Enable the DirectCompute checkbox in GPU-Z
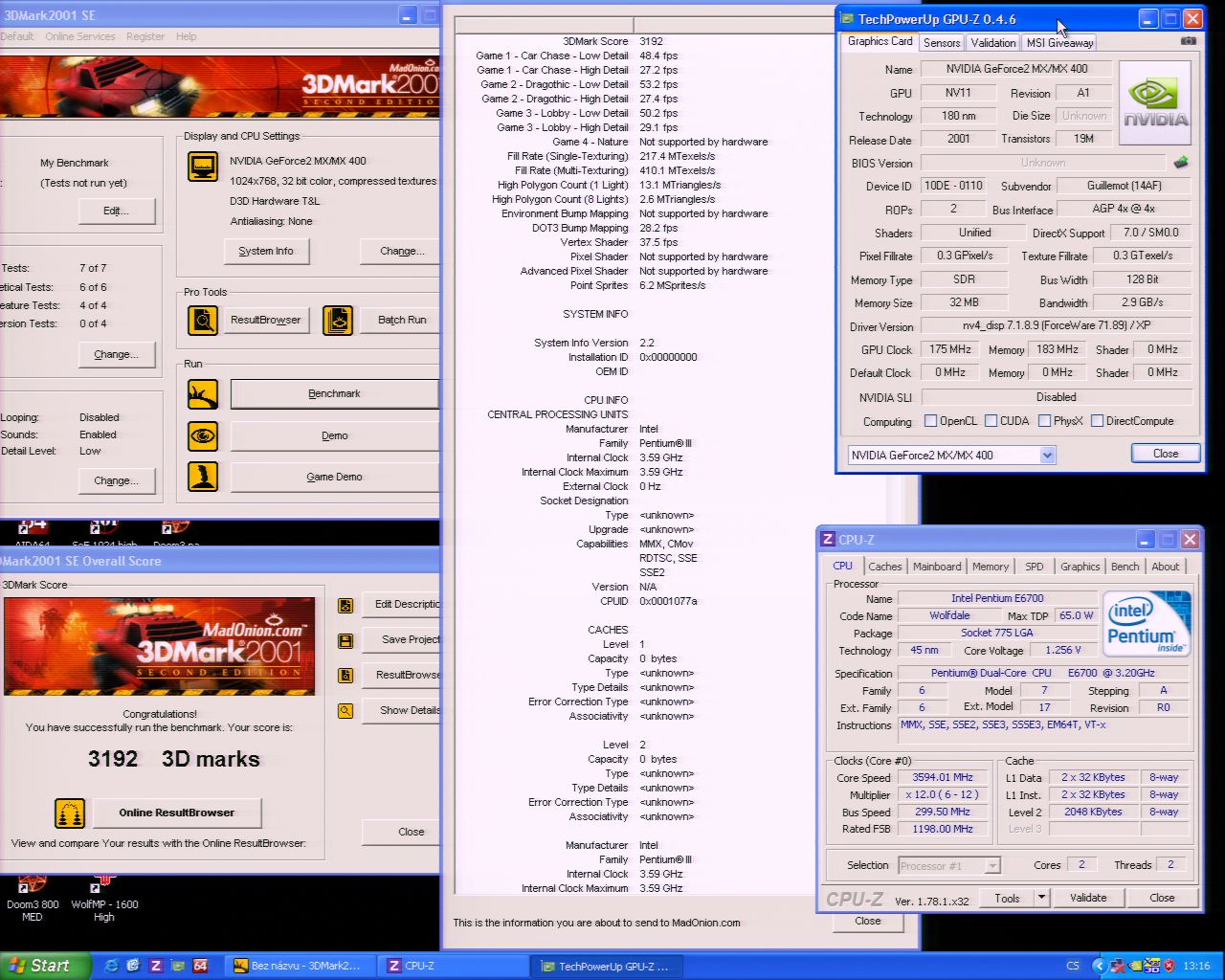 (1098, 421)
